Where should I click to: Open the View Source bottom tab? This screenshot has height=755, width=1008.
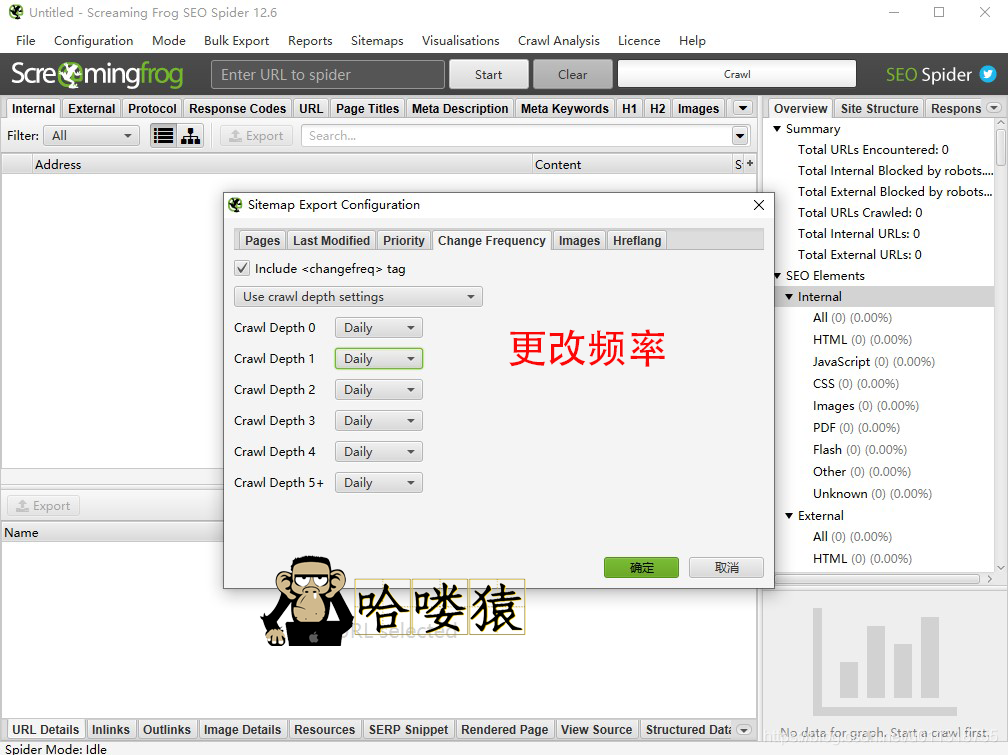click(597, 729)
